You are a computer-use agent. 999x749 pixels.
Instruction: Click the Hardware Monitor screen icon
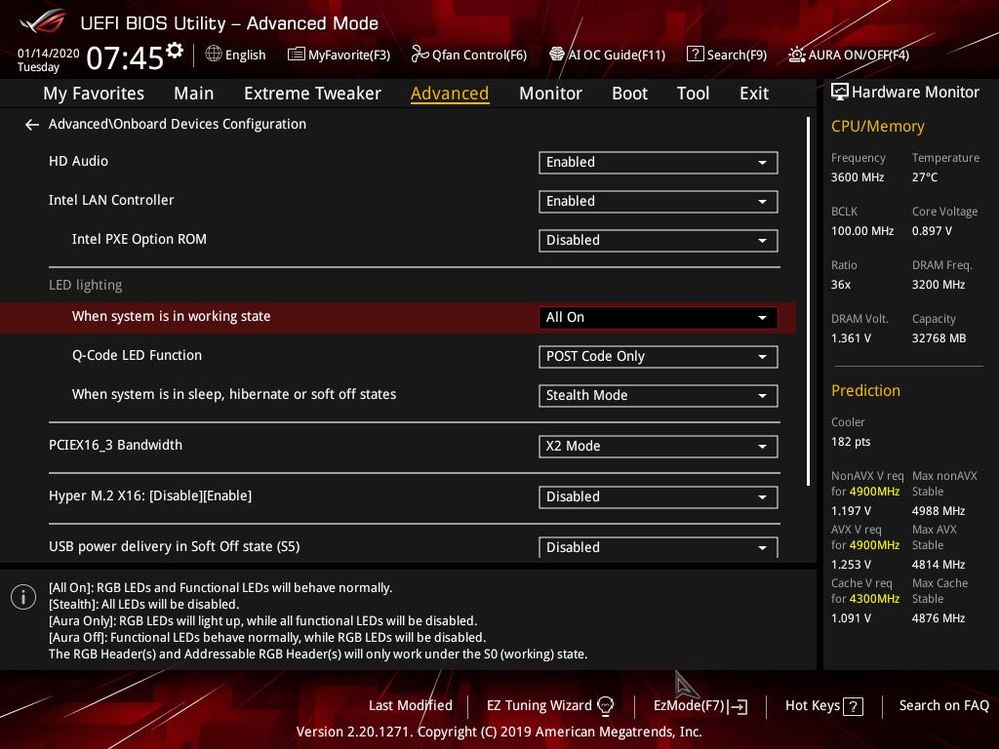pyautogui.click(x=840, y=92)
